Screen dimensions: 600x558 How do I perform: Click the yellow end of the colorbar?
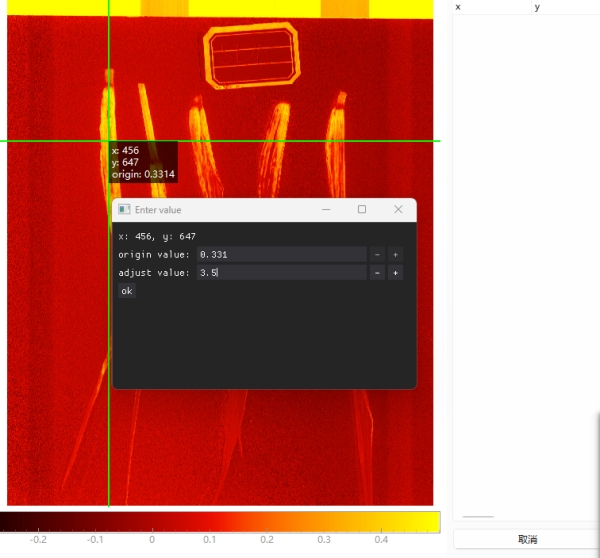tap(430, 521)
